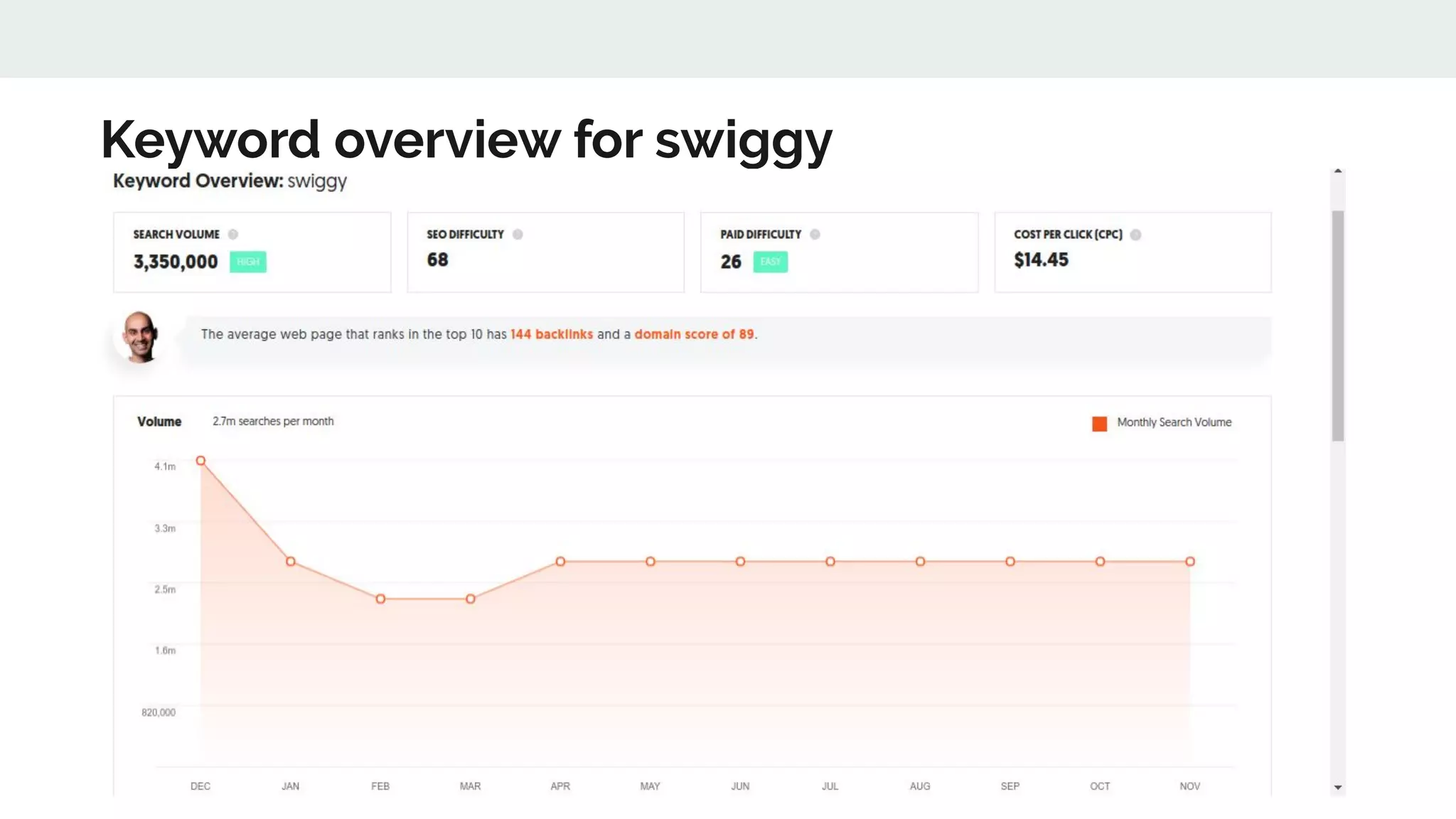The image size is (1456, 819).
Task: Click the '144 backlinks' highlighted text
Action: tap(552, 334)
